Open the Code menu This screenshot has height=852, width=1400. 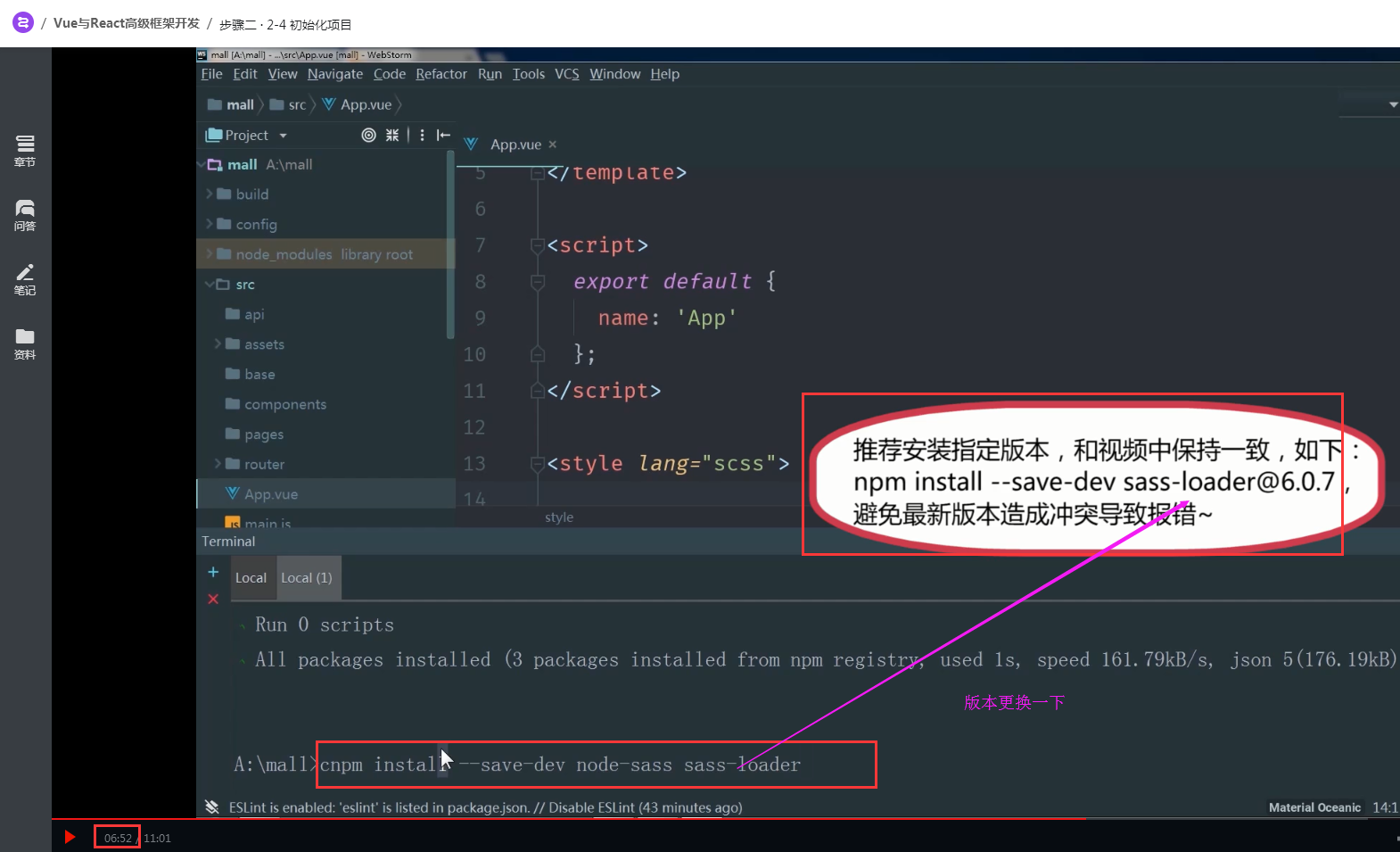pyautogui.click(x=390, y=74)
